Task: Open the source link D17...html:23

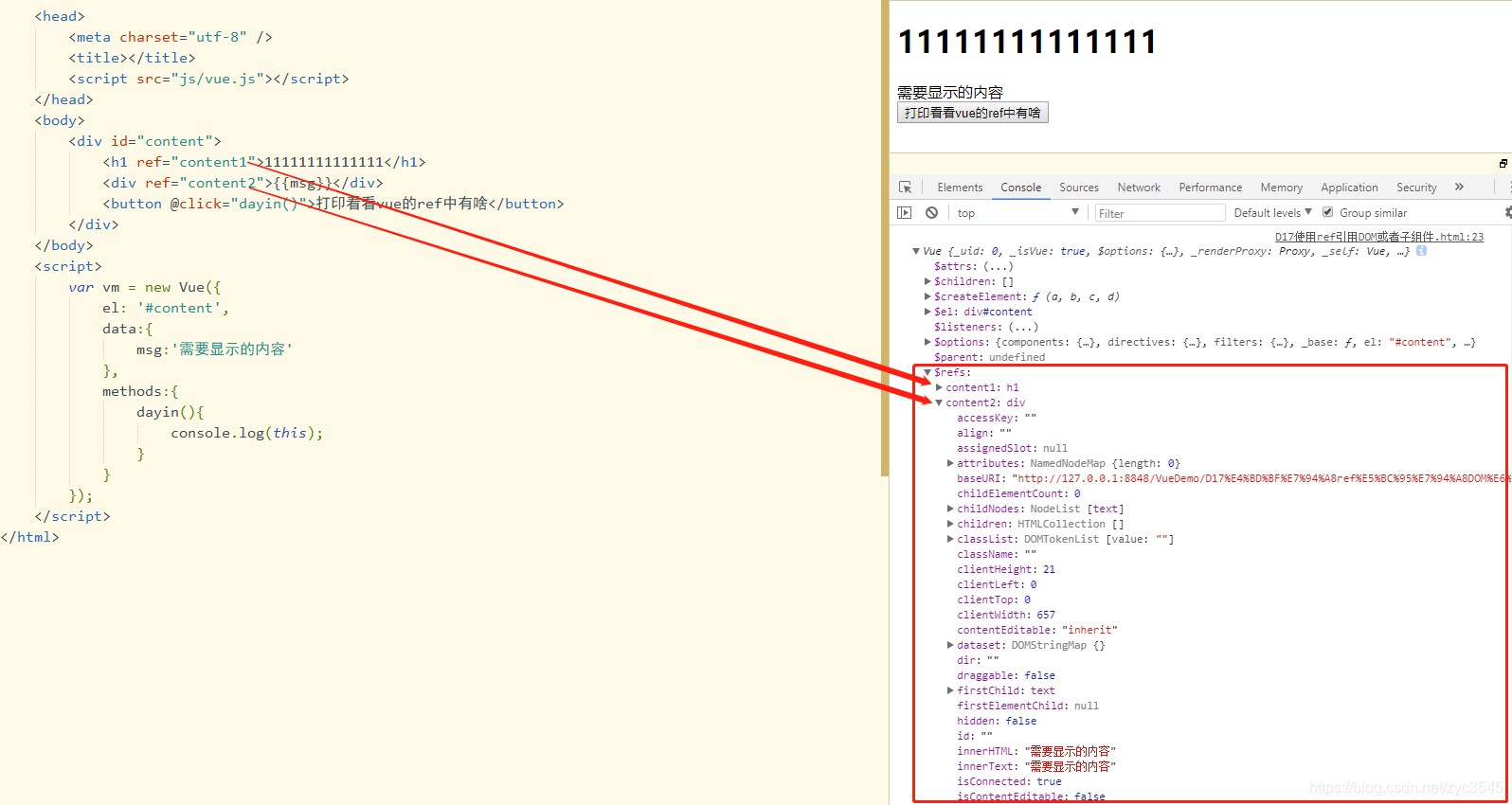Action: click(1379, 237)
